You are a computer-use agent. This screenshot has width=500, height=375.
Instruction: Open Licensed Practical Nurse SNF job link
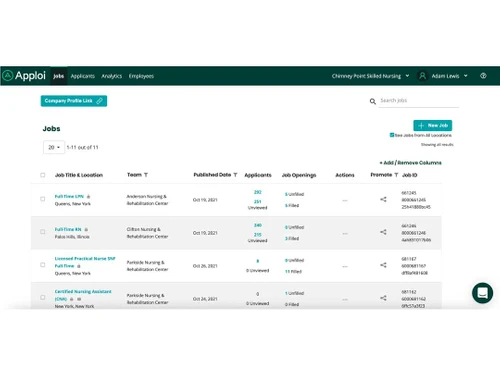pyautogui.click(x=85, y=262)
